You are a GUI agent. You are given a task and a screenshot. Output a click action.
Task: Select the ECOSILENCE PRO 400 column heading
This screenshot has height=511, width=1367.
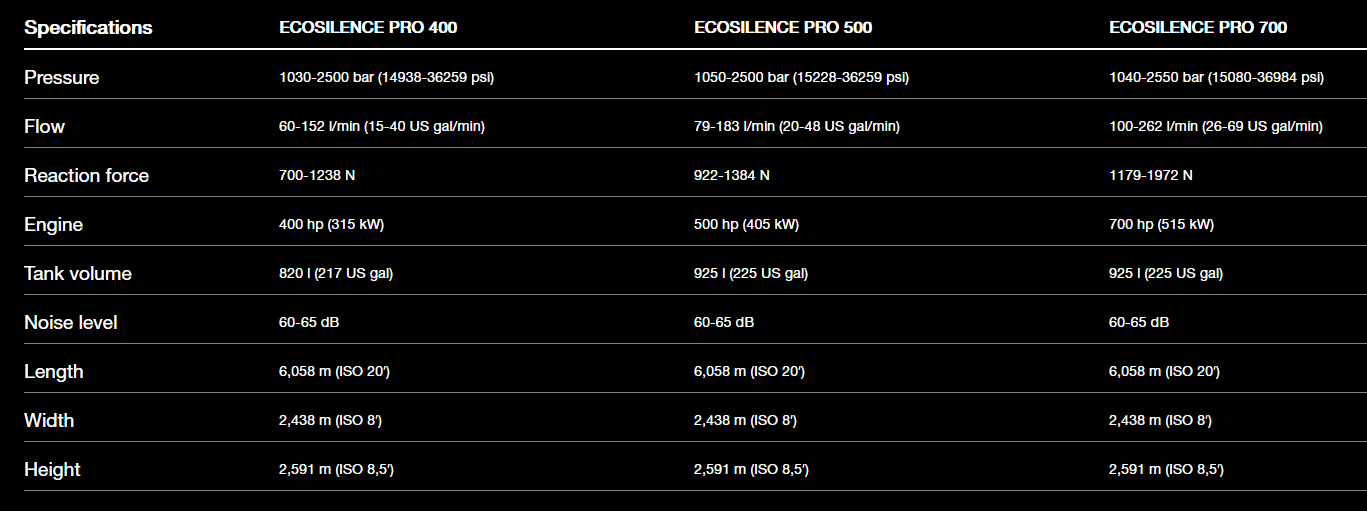coord(368,28)
